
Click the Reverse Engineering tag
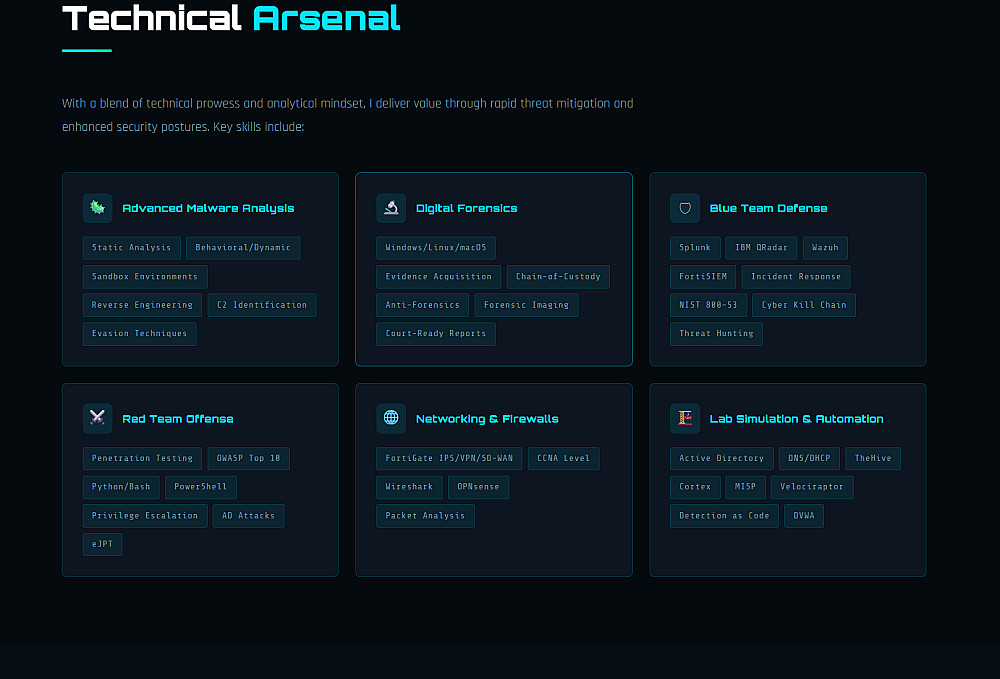tap(142, 305)
